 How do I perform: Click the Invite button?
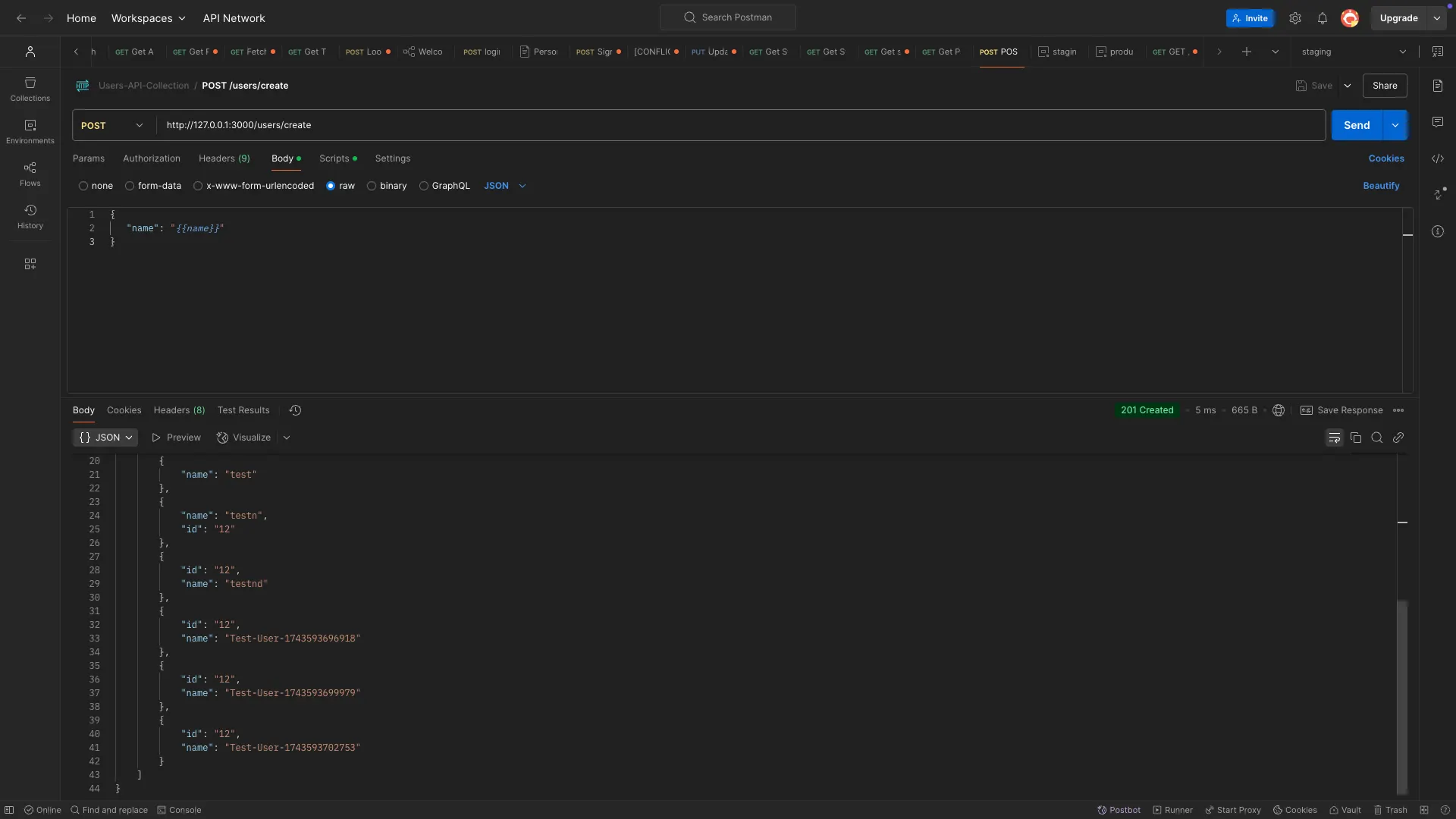[x=1250, y=18]
